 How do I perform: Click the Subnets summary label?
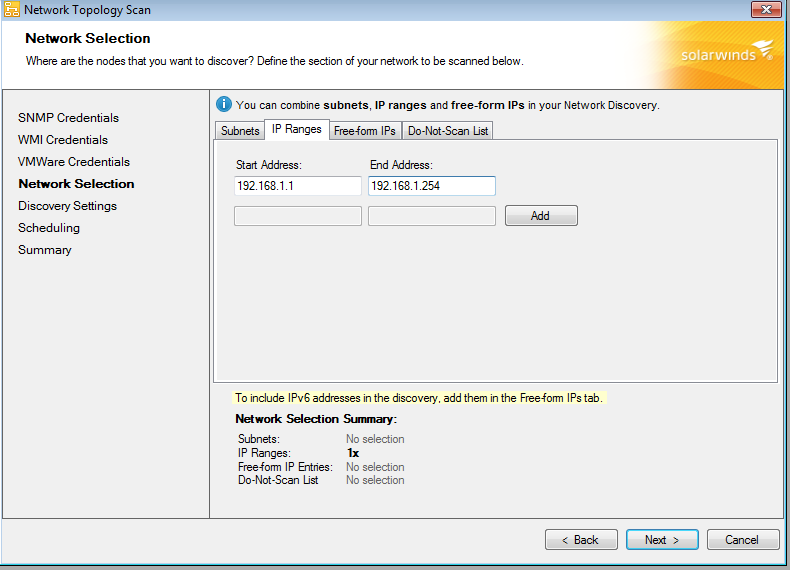(x=258, y=439)
